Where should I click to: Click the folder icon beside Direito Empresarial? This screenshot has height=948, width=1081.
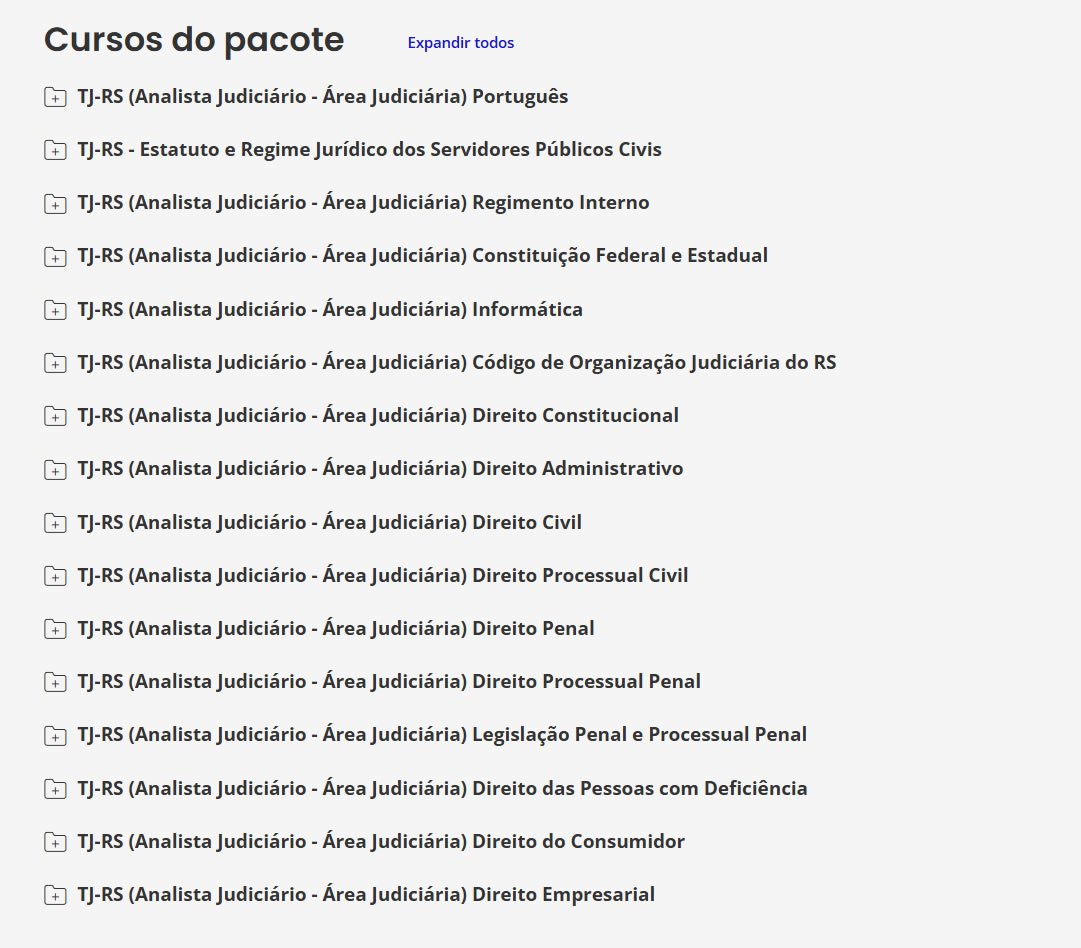coord(55,895)
